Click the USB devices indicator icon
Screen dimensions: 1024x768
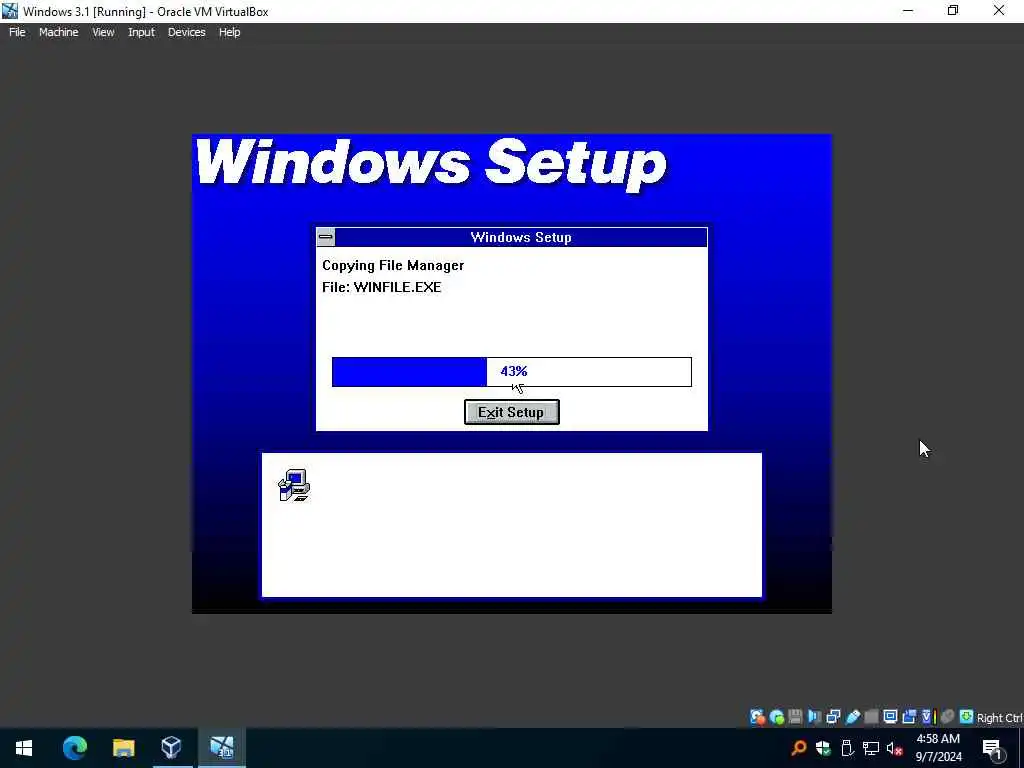click(852, 717)
